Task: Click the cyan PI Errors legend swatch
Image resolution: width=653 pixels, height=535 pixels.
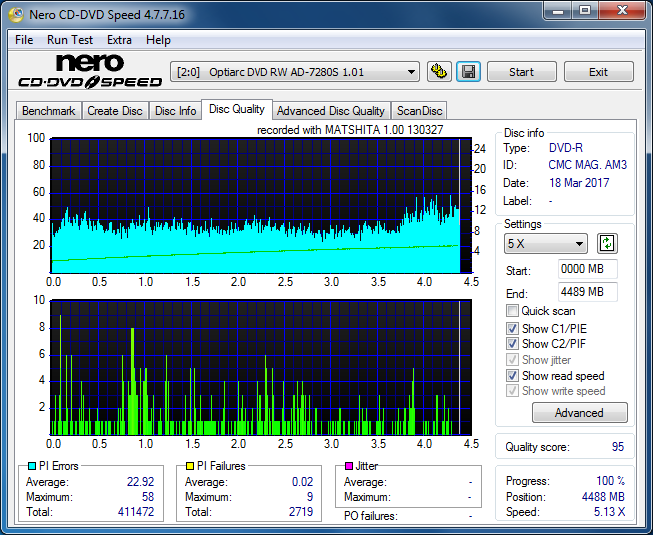Action: pyautogui.click(x=32, y=466)
